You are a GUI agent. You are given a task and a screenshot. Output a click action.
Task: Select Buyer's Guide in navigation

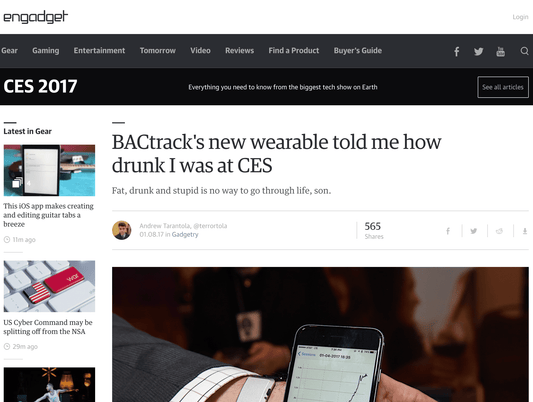(358, 51)
